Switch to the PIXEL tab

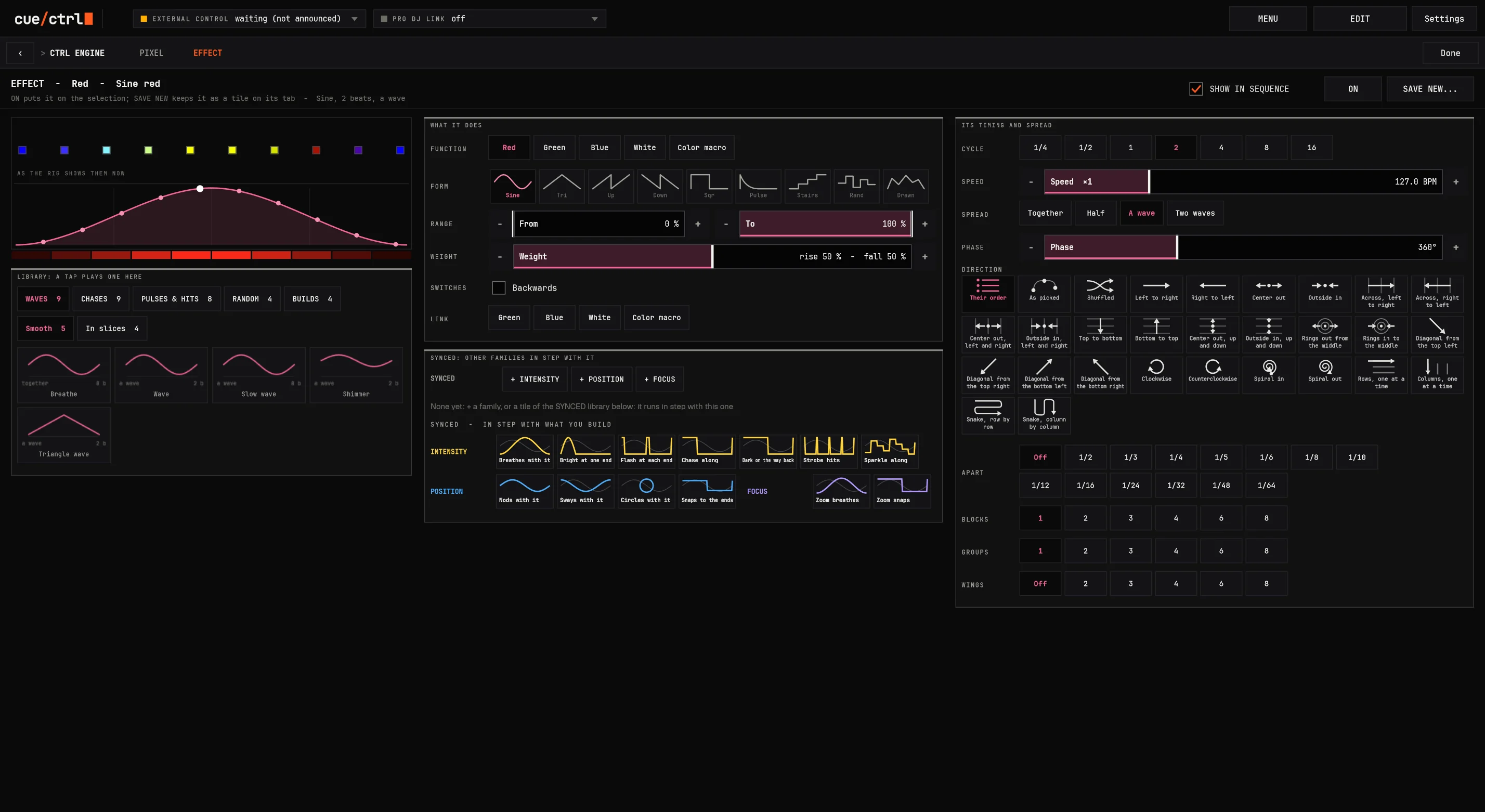click(x=151, y=53)
